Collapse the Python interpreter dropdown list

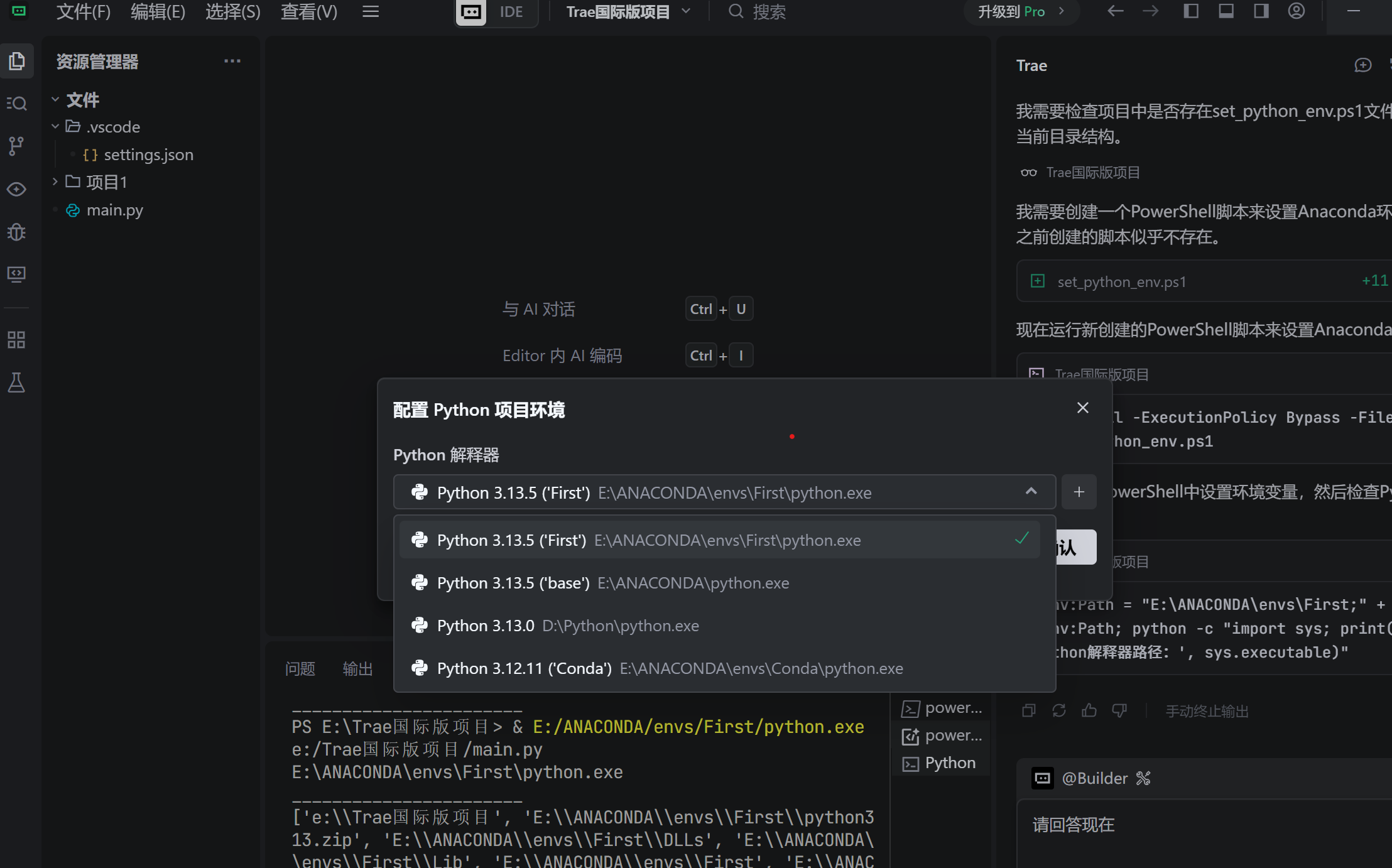[1031, 492]
